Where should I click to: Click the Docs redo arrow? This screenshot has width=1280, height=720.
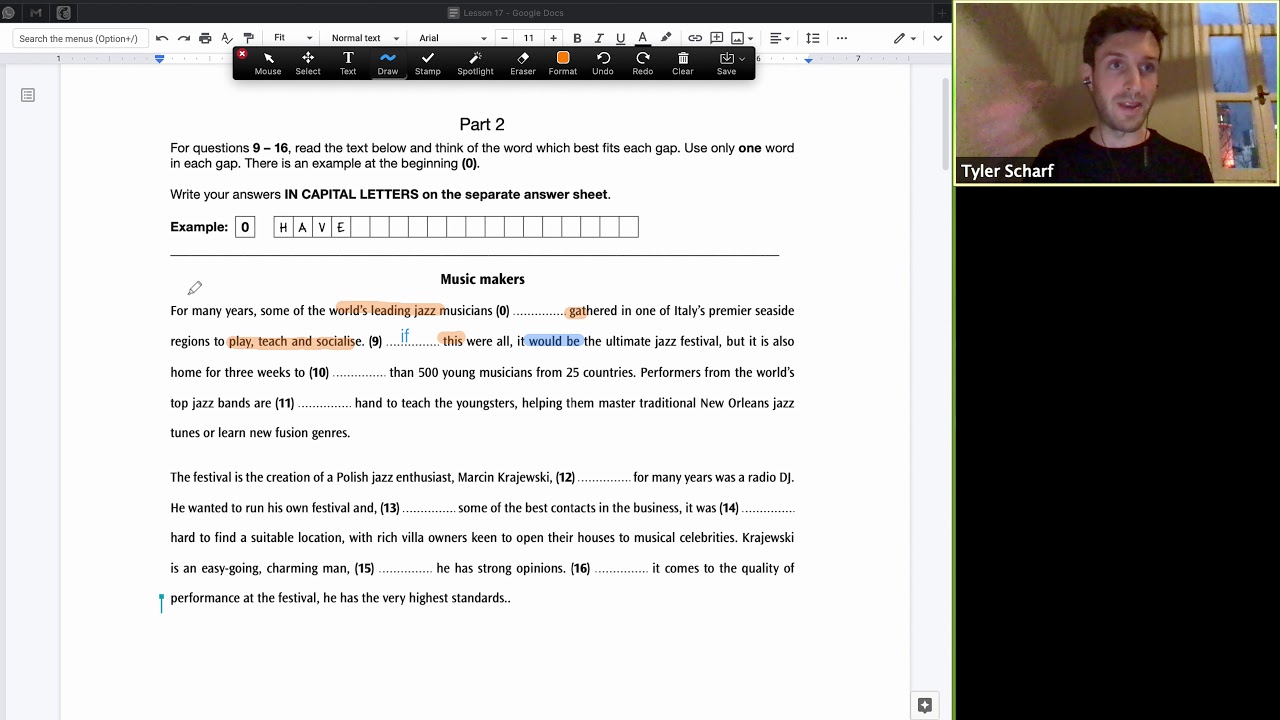click(184, 38)
